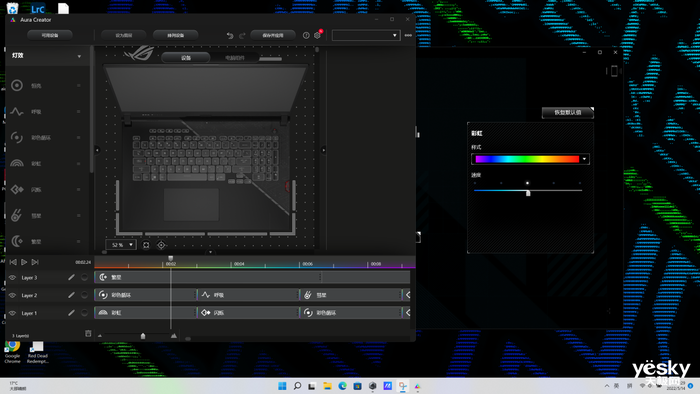Select the Color Cycle clip on Layer 1
This screenshot has height=394, width=700.
pos(351,313)
